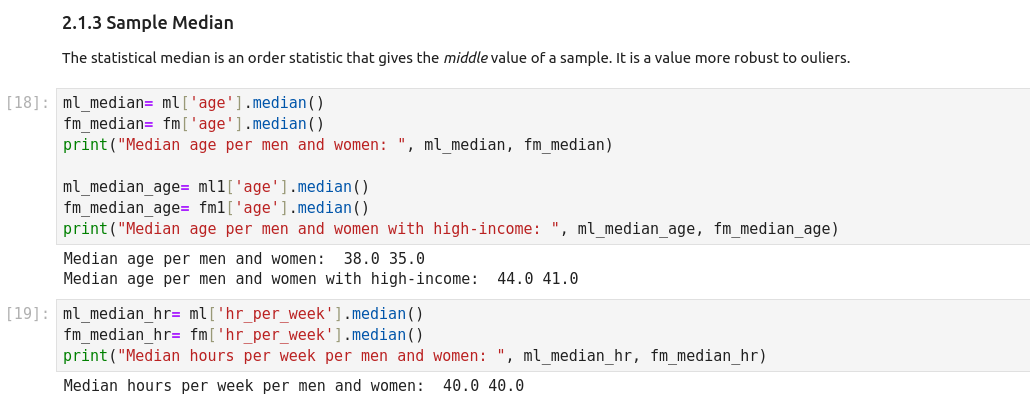Click the output line showing 44.0 41.0
Screen dimensions: 1030x404
(x=320, y=279)
